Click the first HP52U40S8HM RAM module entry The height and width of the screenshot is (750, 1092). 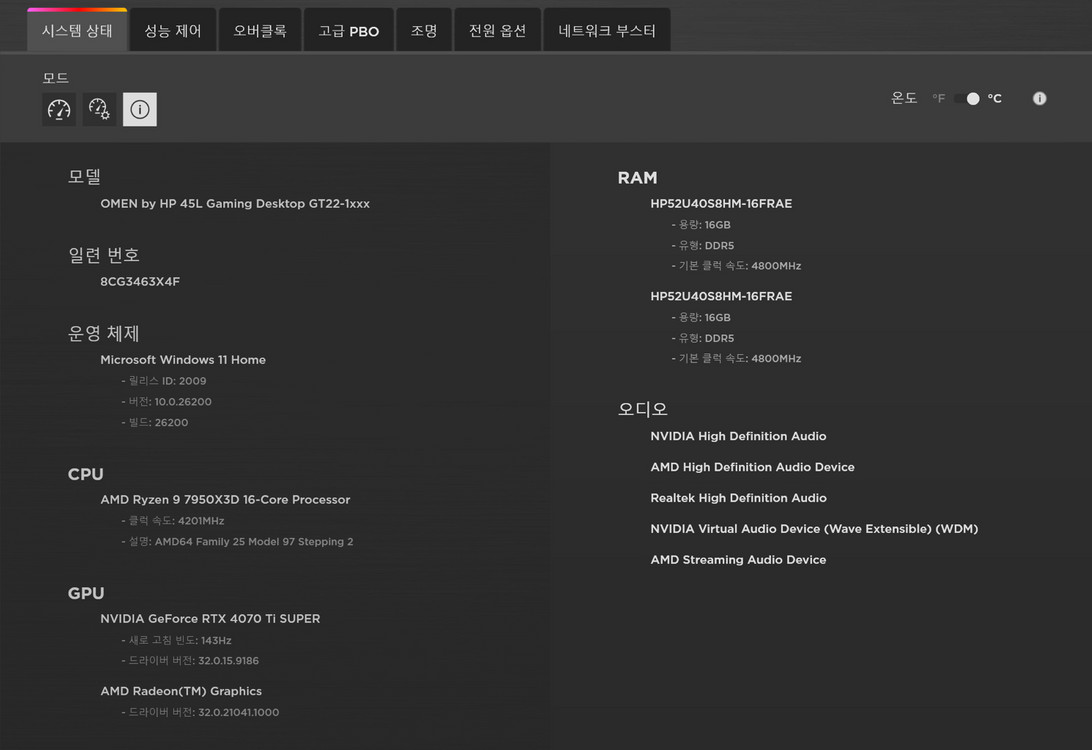721,203
